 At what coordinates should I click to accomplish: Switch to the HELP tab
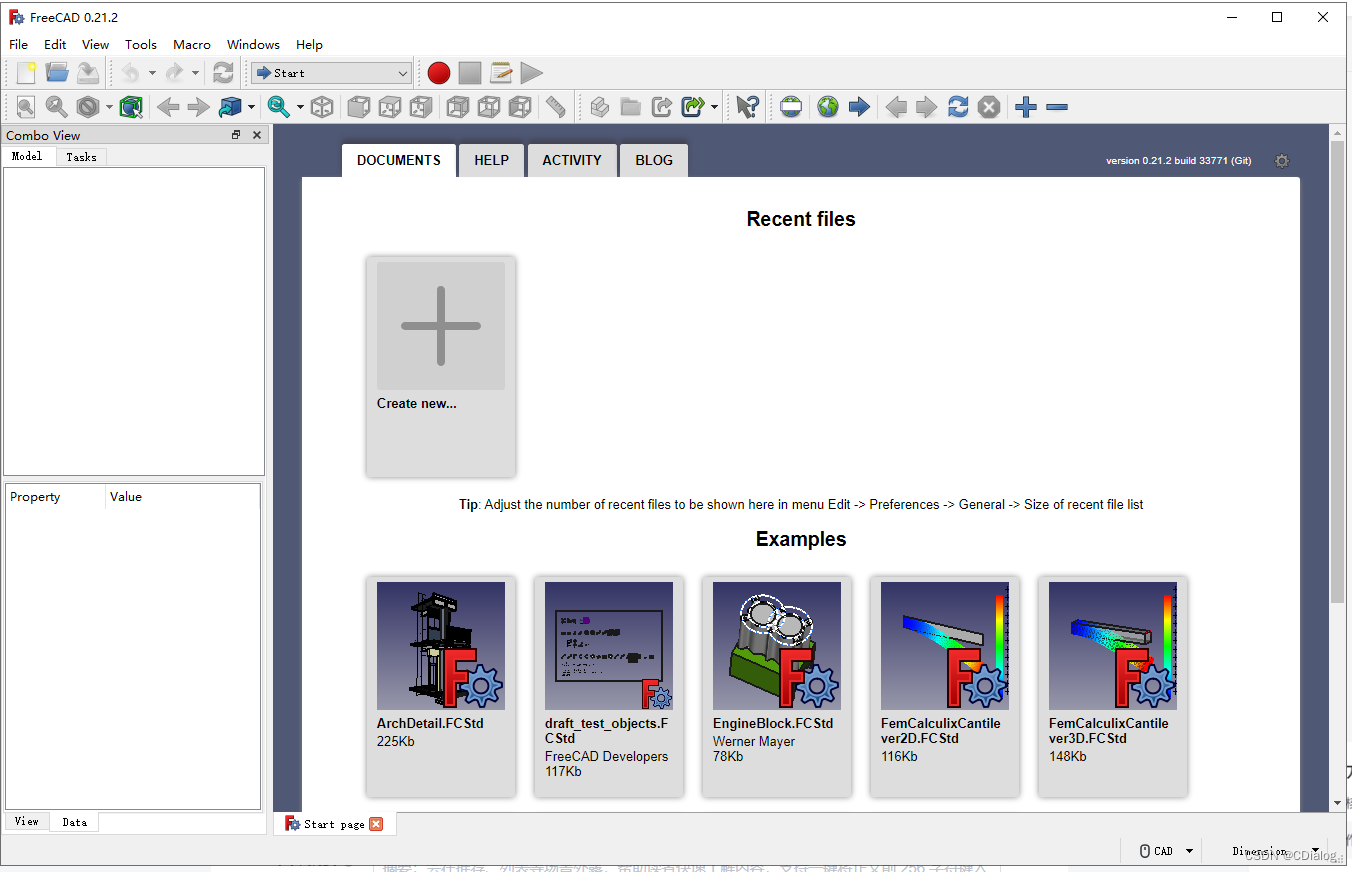(x=491, y=160)
